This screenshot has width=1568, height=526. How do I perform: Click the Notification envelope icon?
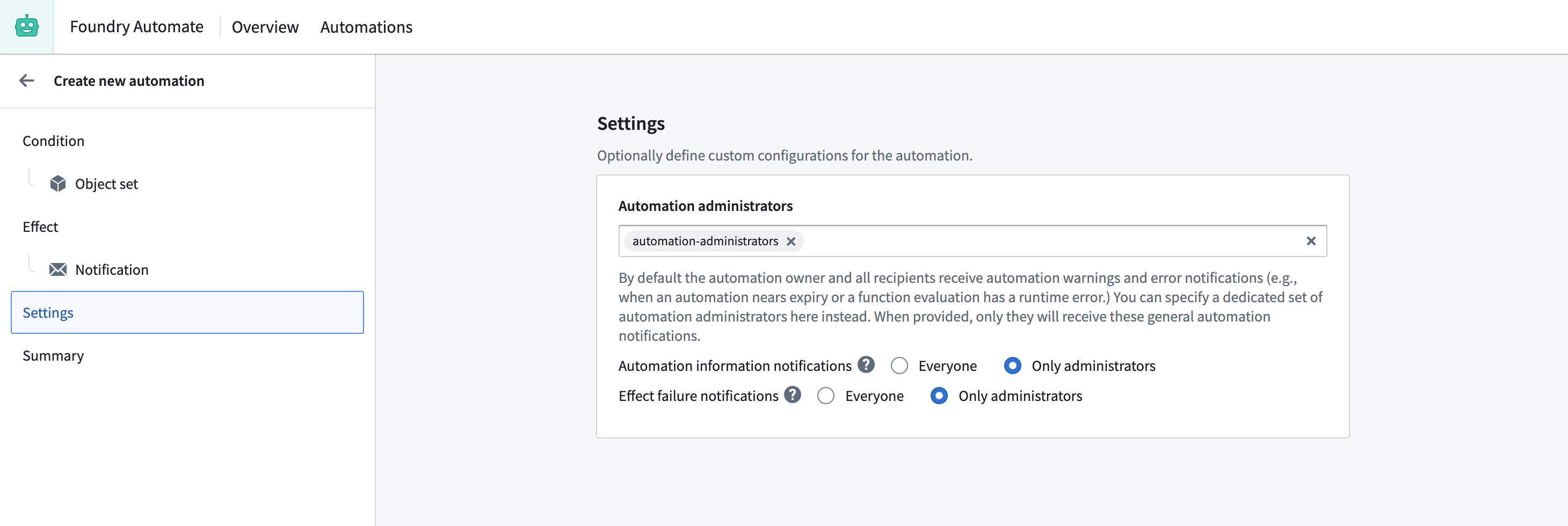pyautogui.click(x=58, y=269)
